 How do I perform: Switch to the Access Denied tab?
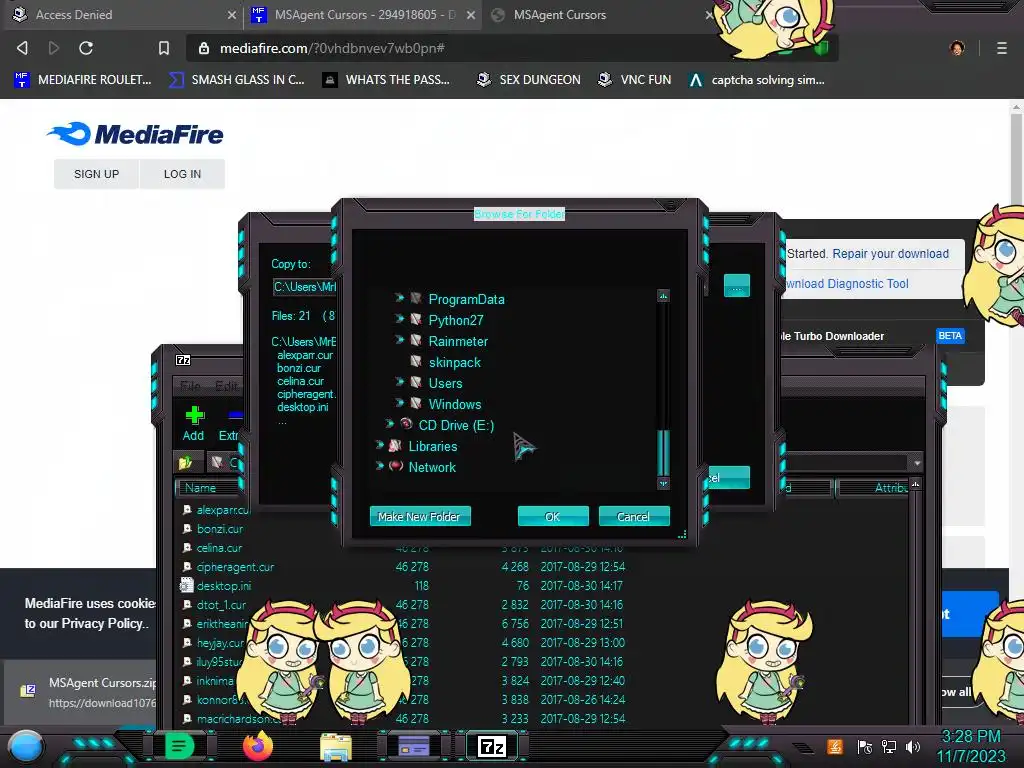pyautogui.click(x=122, y=14)
